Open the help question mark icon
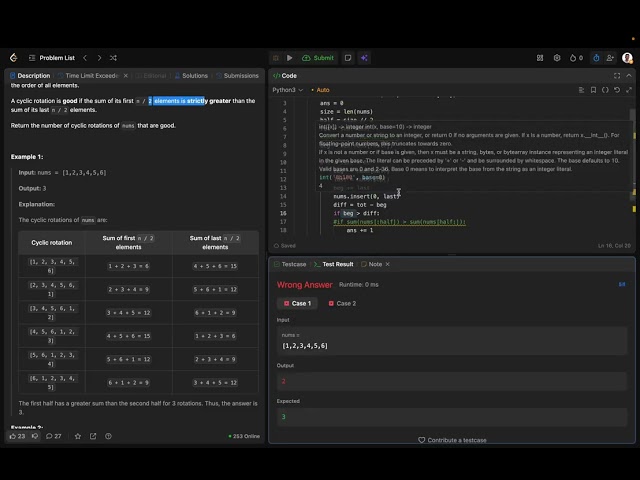The image size is (640, 480). tap(108, 436)
